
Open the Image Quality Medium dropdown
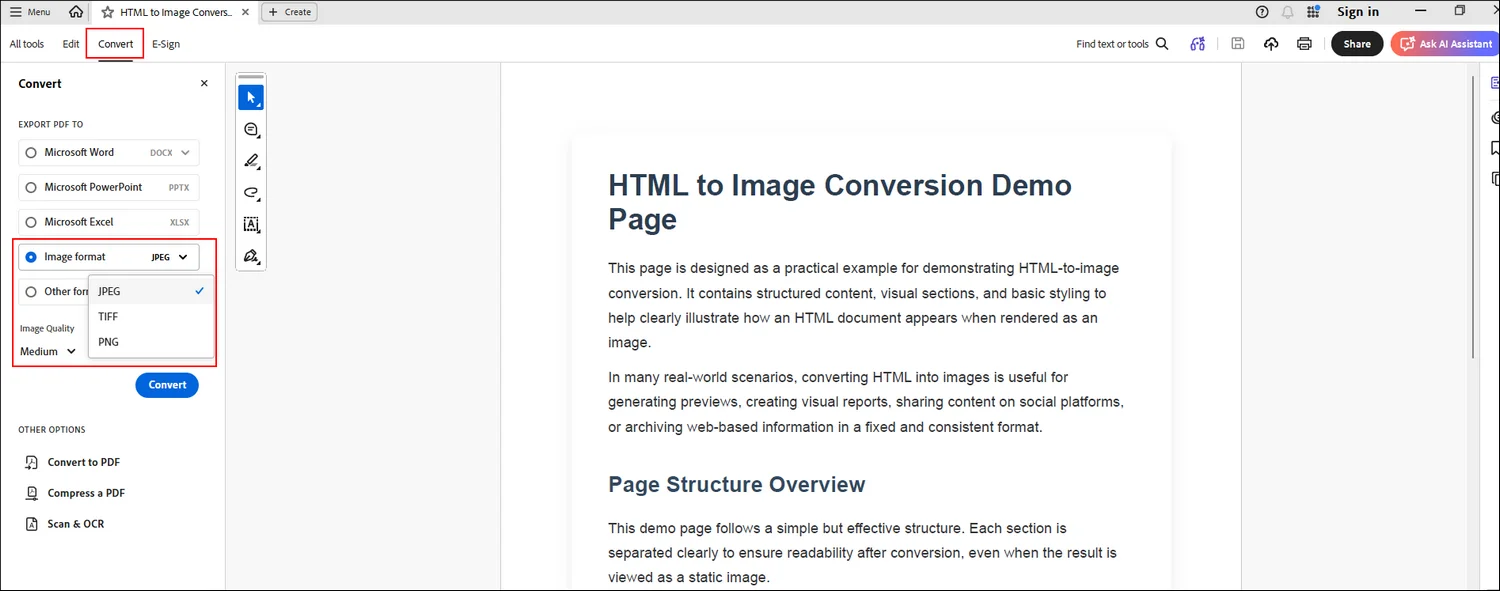pyautogui.click(x=47, y=351)
